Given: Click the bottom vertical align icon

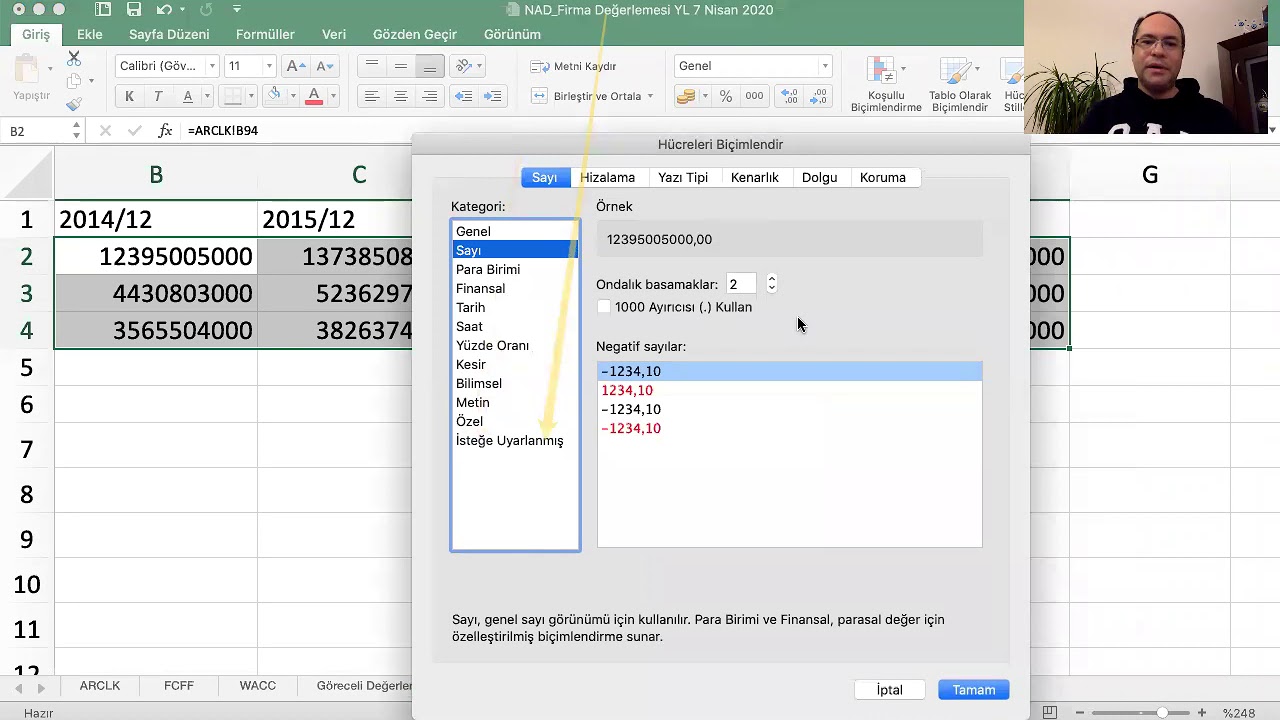Looking at the screenshot, I should coord(430,66).
